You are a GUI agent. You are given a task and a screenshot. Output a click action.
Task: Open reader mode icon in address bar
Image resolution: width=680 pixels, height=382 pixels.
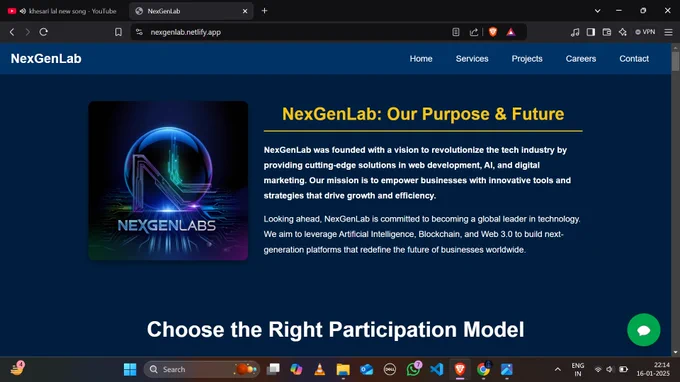[x=455, y=32]
